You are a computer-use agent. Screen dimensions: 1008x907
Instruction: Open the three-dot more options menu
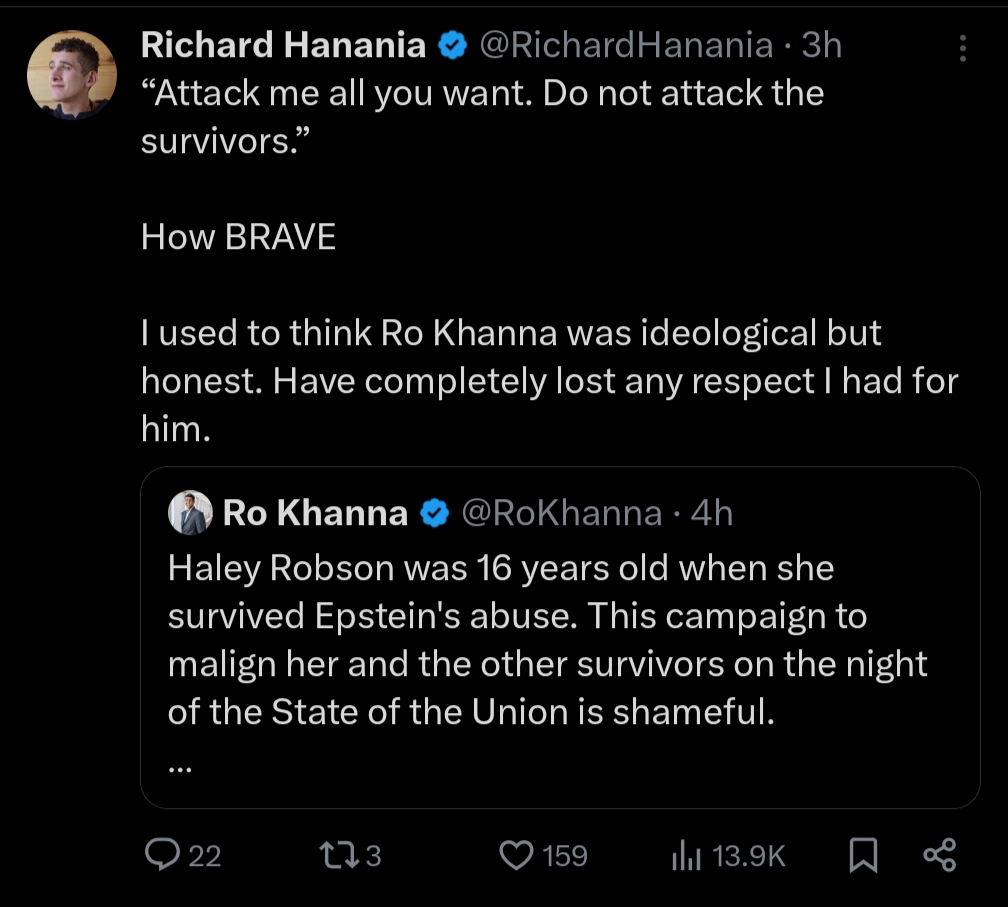pyautogui.click(x=962, y=48)
